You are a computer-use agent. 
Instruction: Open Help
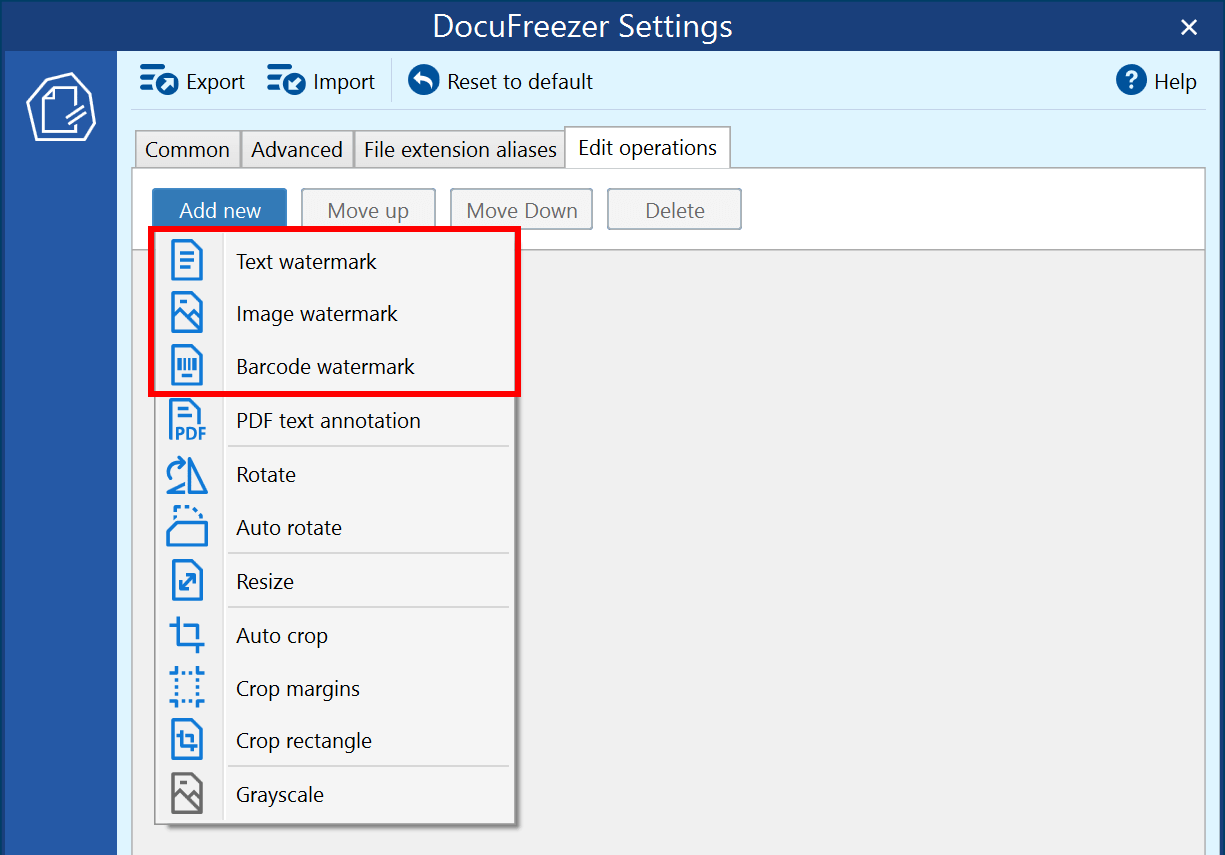point(1156,82)
